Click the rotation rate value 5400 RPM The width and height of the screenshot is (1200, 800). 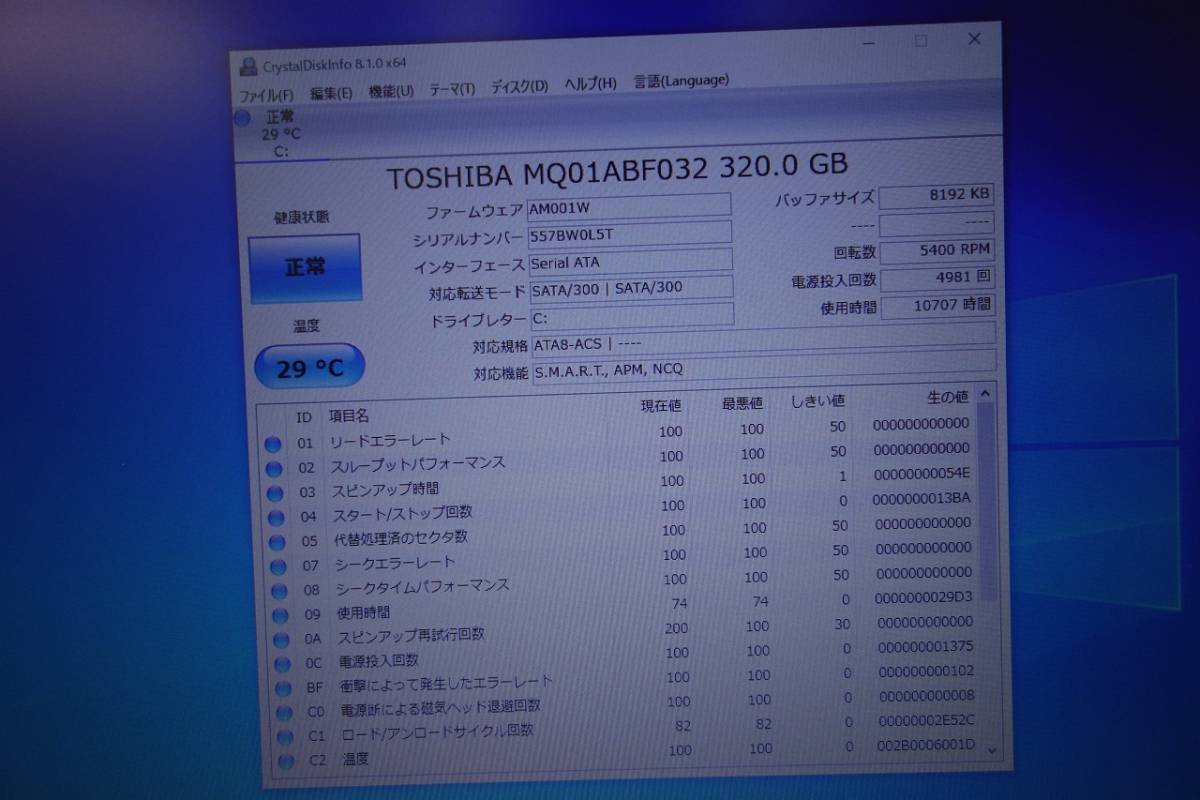point(937,250)
